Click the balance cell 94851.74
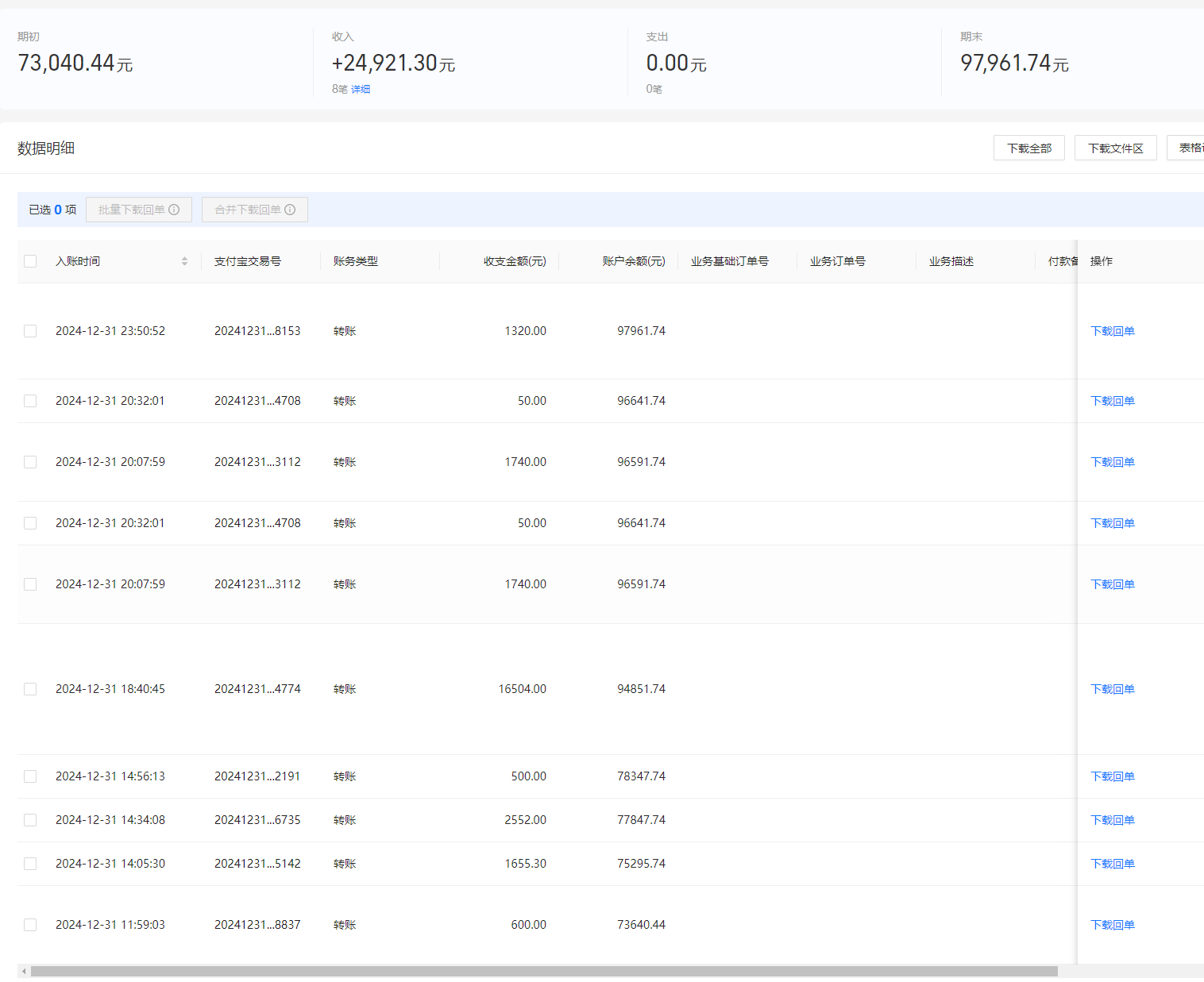1204x982 pixels. point(642,689)
